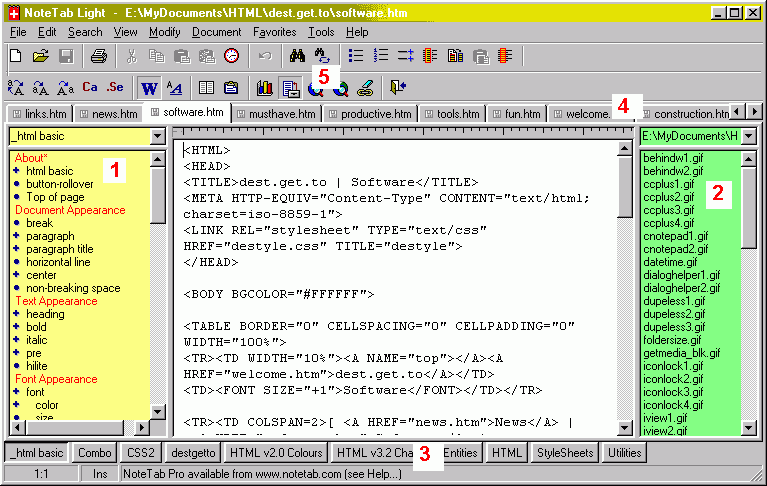Click the button-rollover clip
Viewport: 767px width, 486px height.
pyautogui.click(x=60, y=184)
